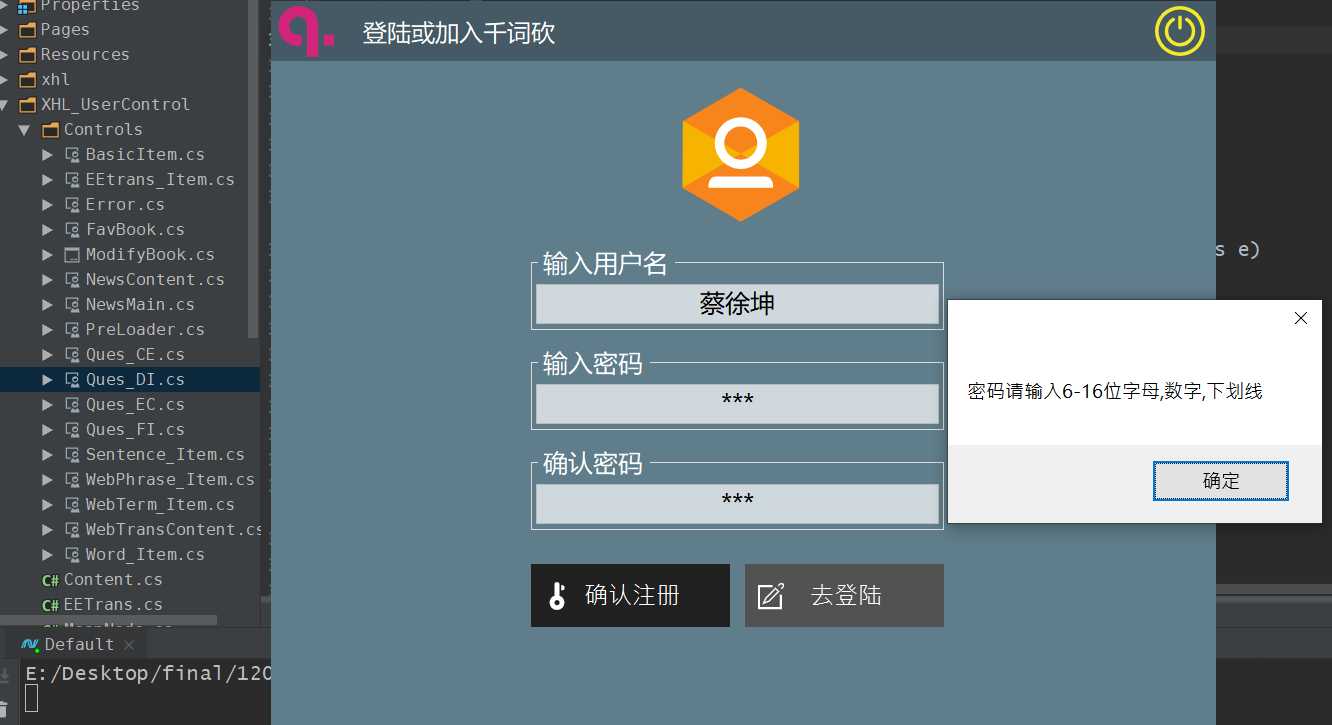Screen dimensions: 1332x725
Task: Select EEtrans_Item.cs in the tree
Action: [x=160, y=179]
